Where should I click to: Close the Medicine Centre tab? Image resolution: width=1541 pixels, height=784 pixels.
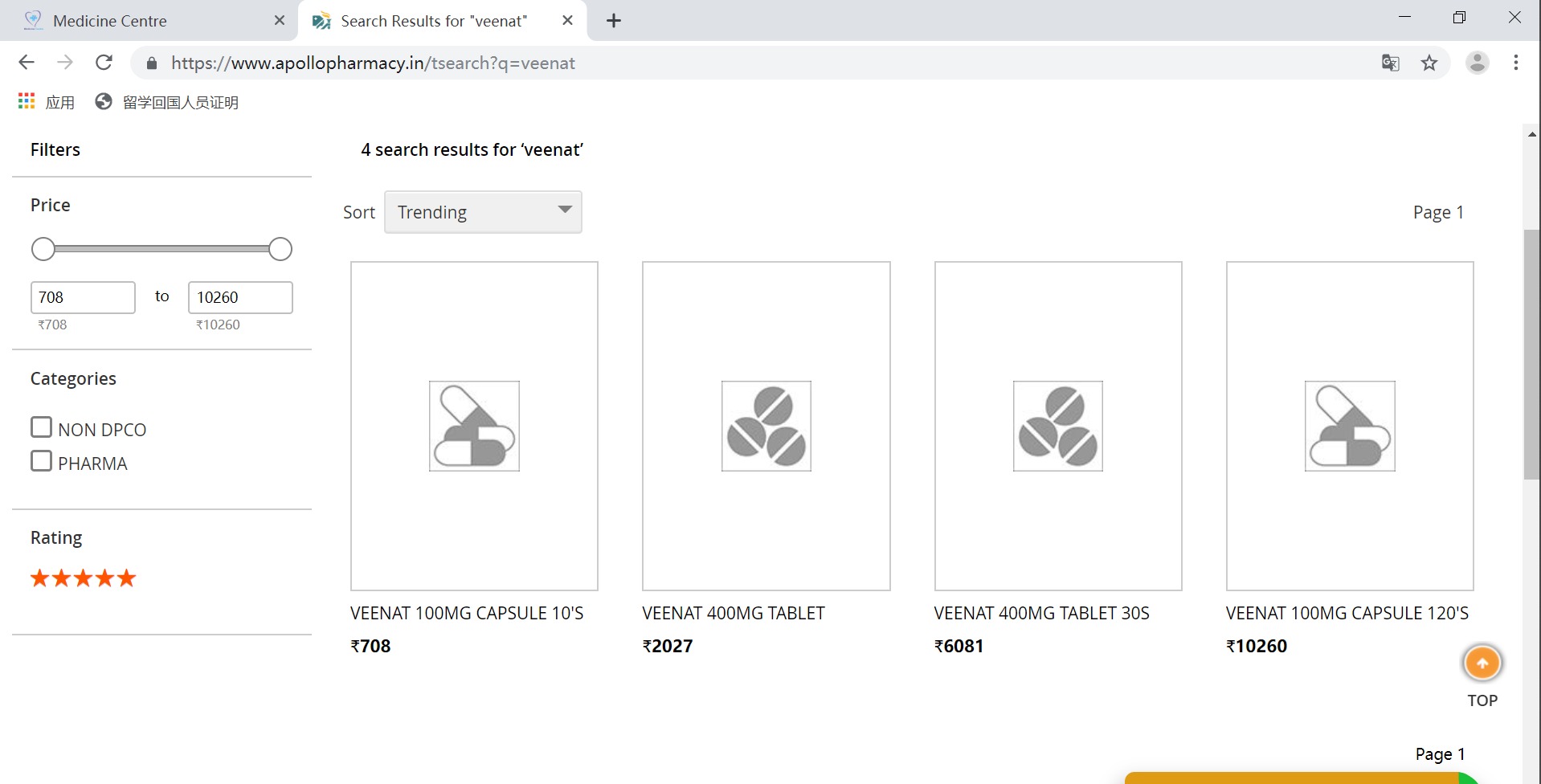[280, 21]
